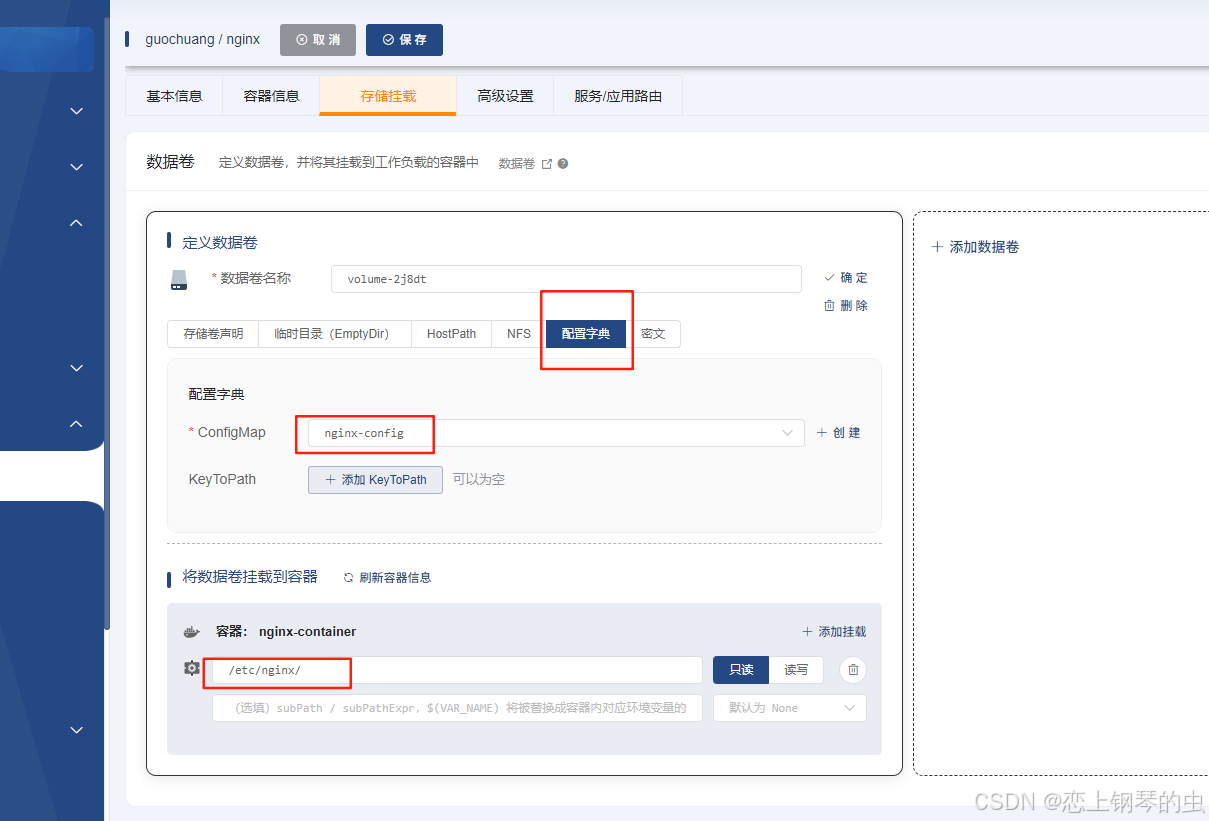Click 添加挂载 for nginx-container
Image resolution: width=1209 pixels, height=821 pixels.
point(834,632)
